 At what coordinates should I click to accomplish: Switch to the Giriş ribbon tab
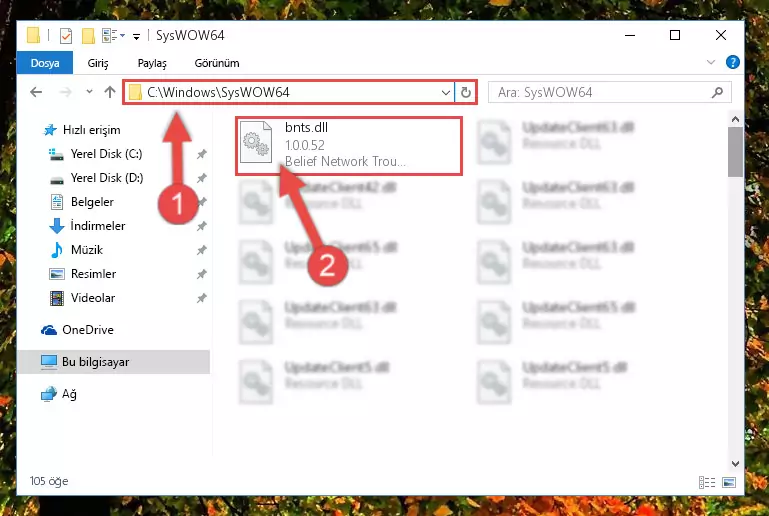[x=98, y=63]
